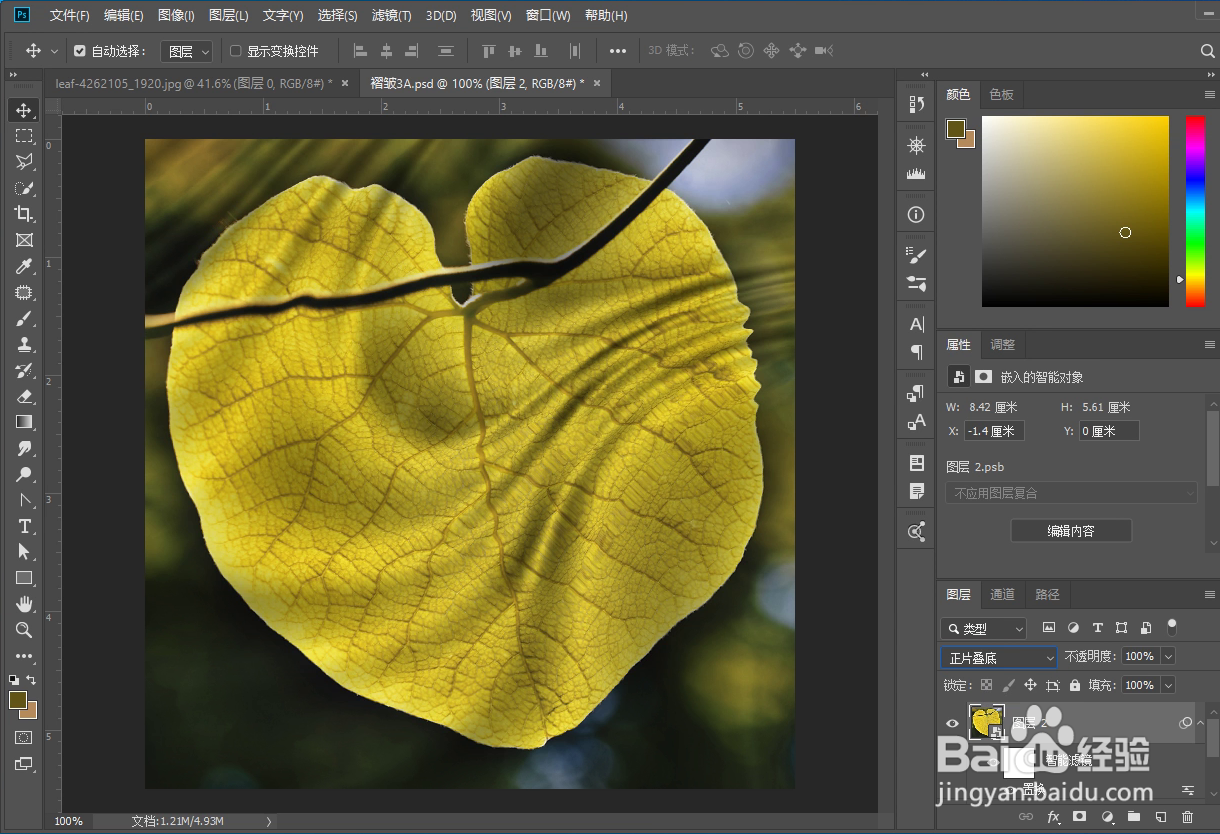Toggle layer filtering switch
Screen dimensions: 1220x834
(x=1172, y=627)
